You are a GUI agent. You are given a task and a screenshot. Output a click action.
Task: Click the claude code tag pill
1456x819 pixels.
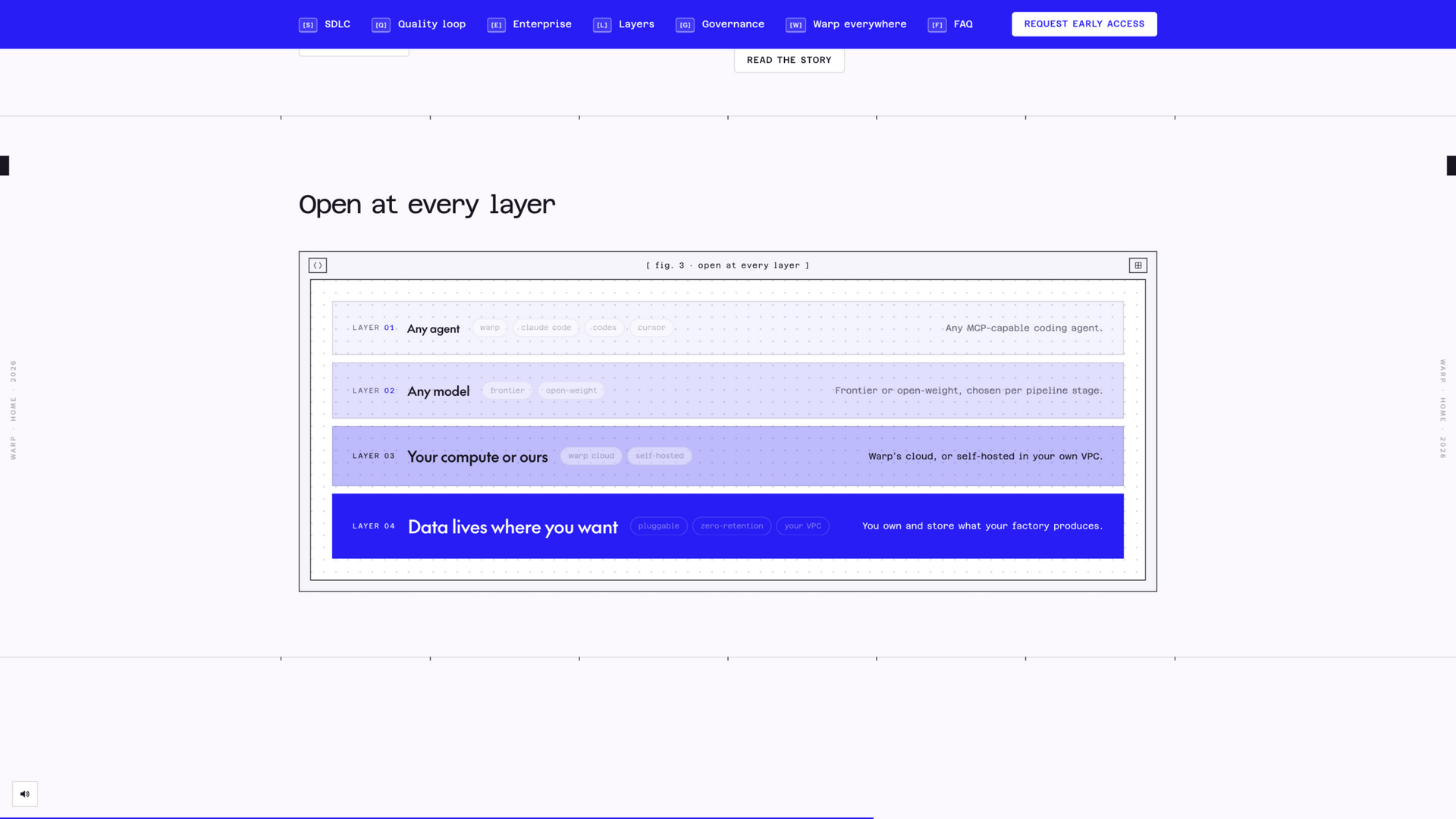tap(546, 328)
